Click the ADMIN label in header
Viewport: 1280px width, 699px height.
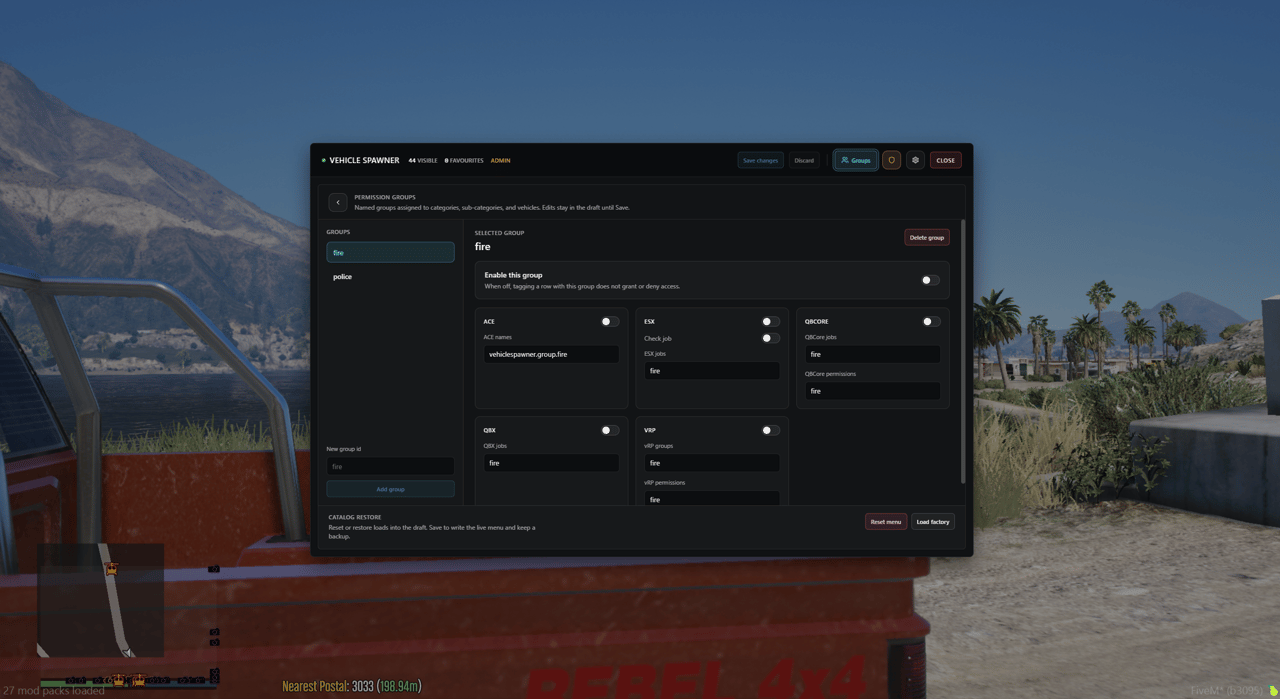tap(500, 160)
